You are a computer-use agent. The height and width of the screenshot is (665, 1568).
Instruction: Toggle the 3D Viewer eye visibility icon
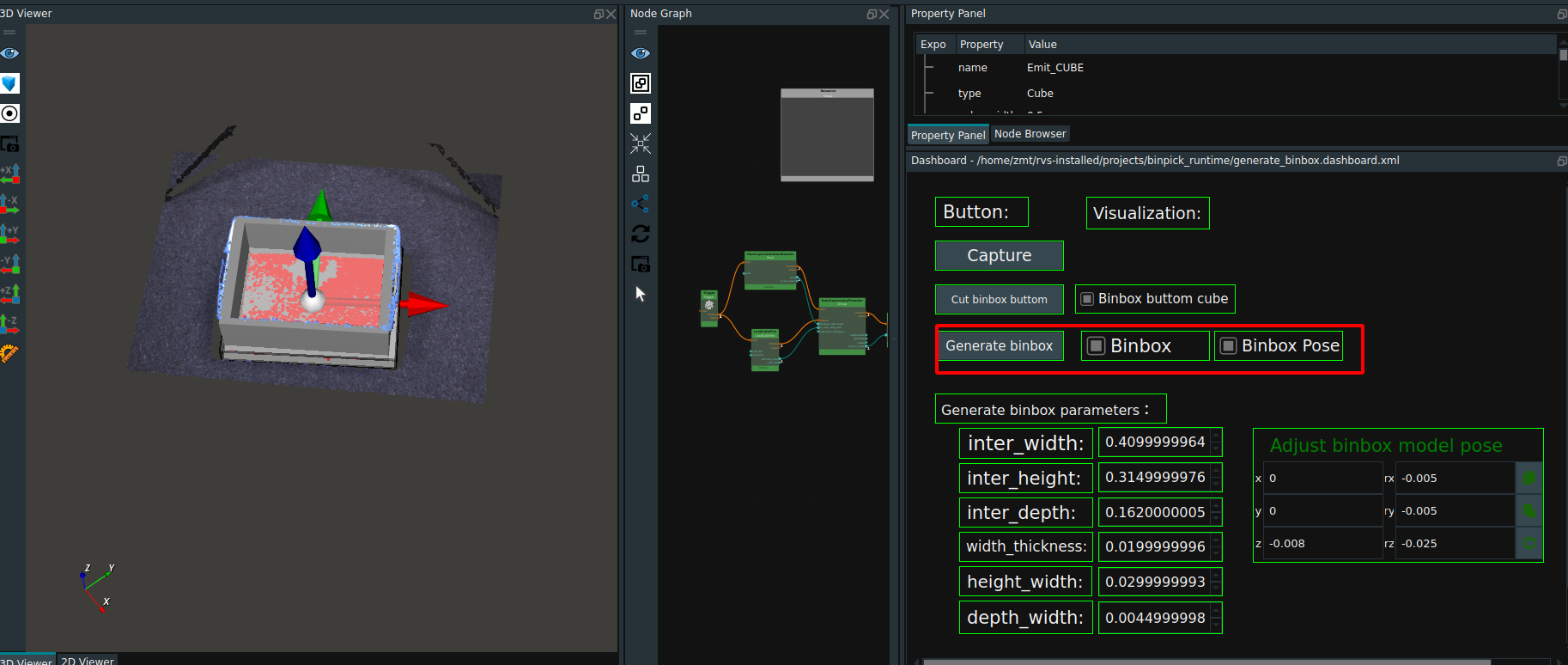pos(9,53)
